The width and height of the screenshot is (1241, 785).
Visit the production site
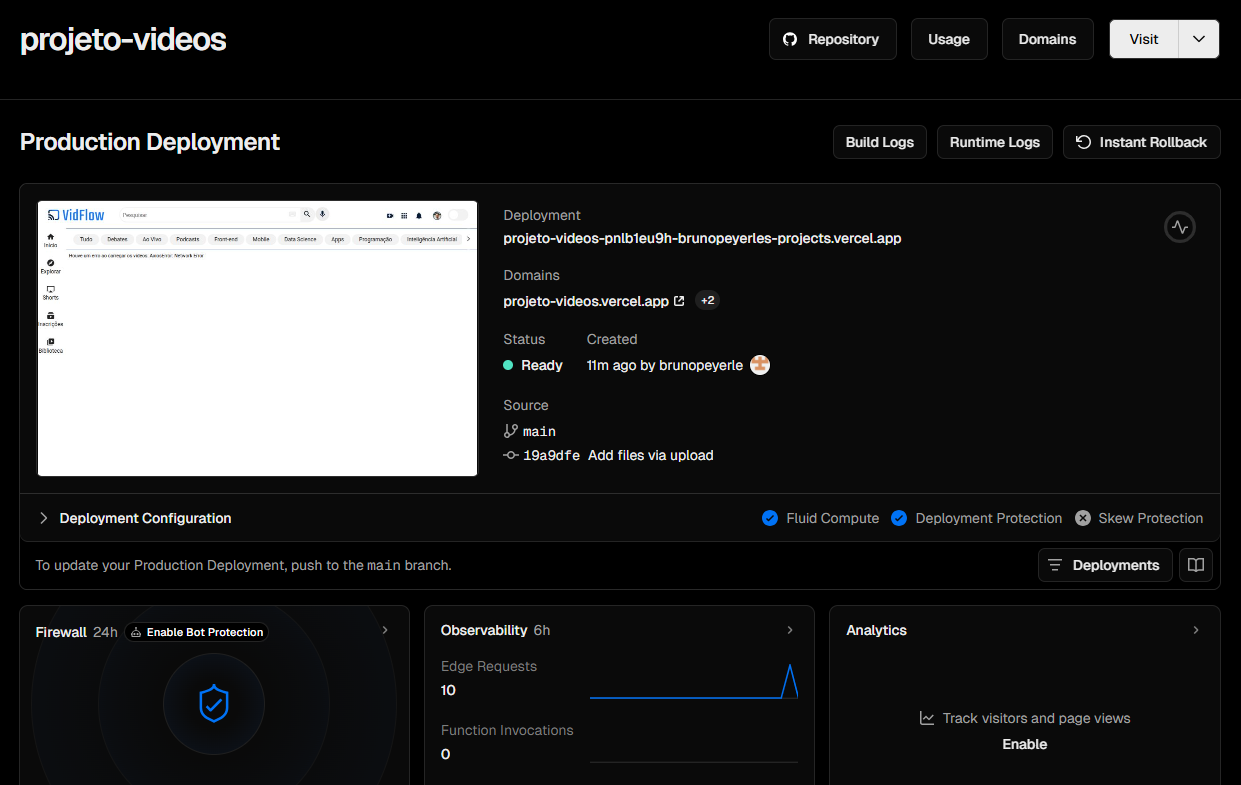(1144, 39)
